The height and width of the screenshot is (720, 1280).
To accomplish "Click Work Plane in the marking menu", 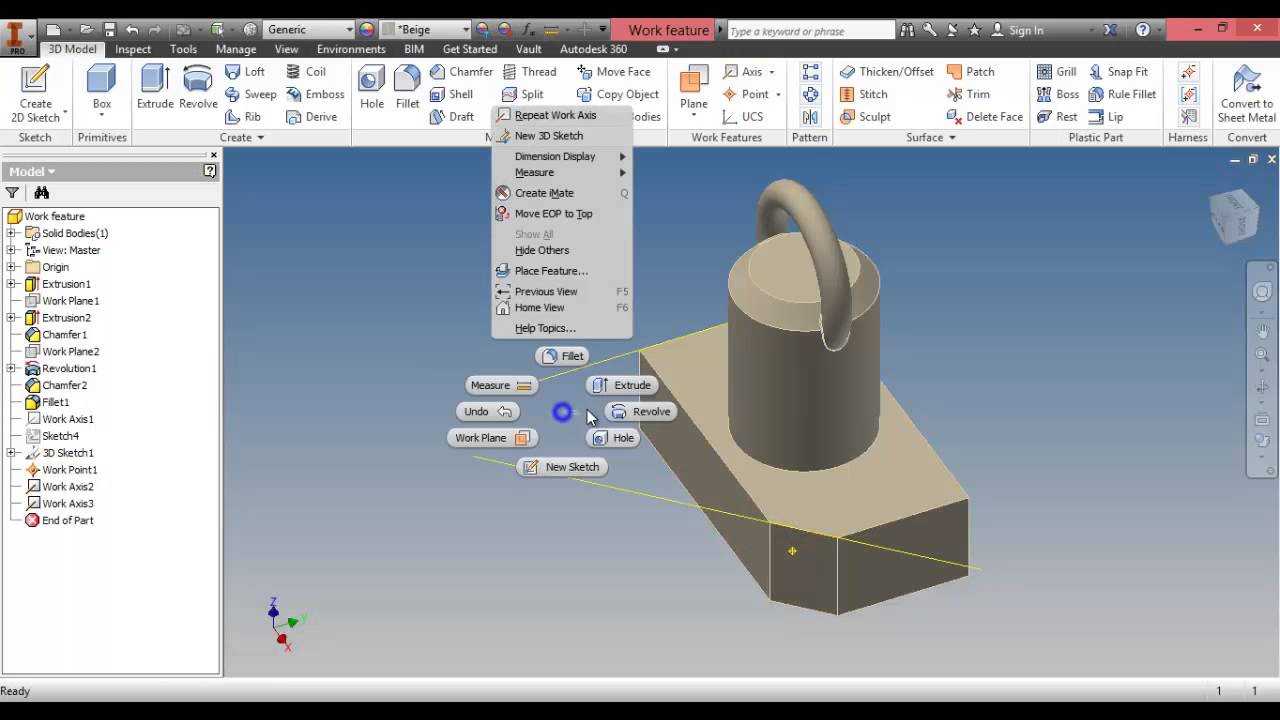I will click(x=492, y=438).
